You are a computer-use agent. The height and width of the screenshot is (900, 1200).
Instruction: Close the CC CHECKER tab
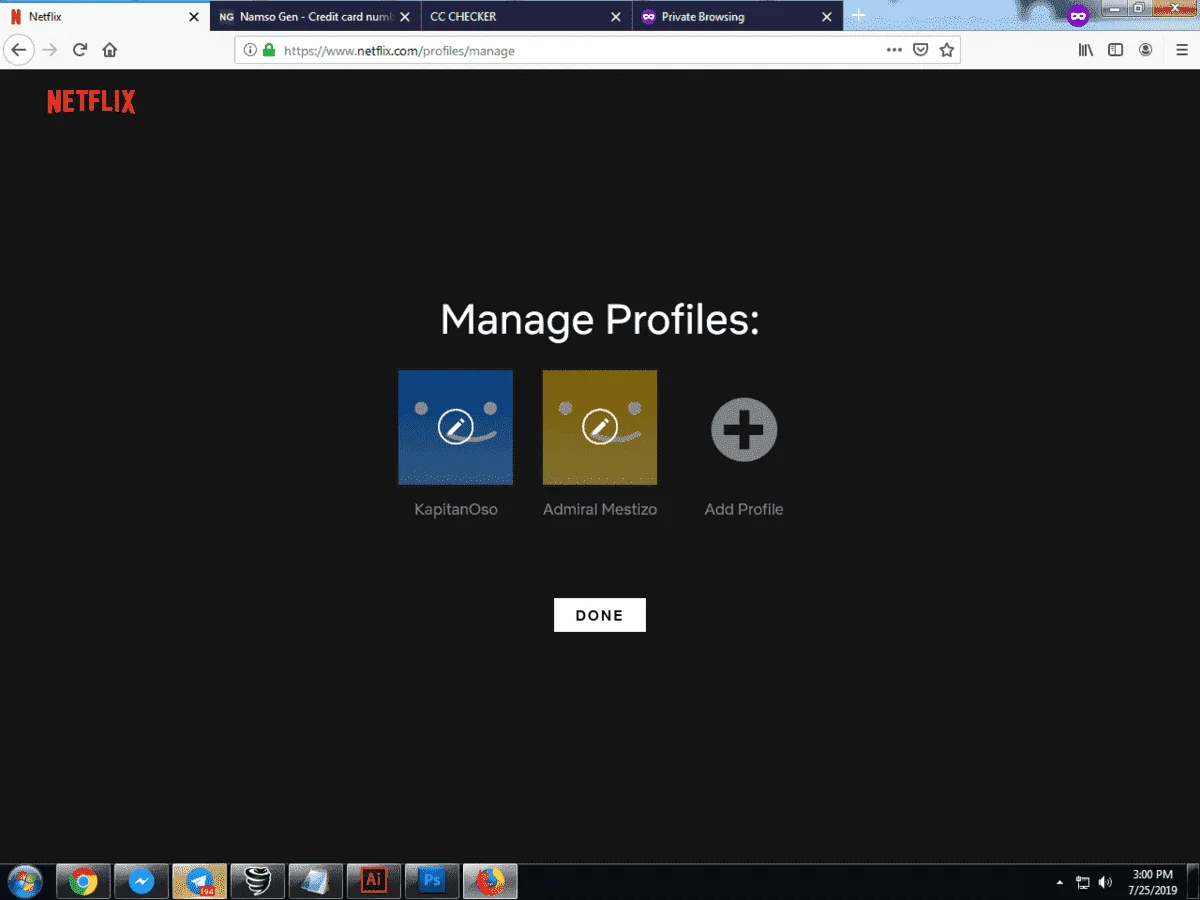pos(615,17)
